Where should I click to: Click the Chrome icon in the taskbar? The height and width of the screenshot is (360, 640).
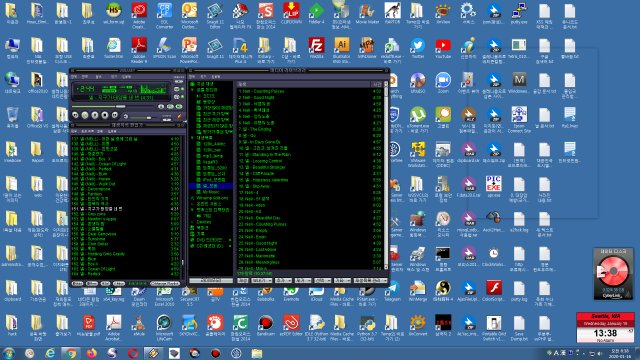(71, 353)
